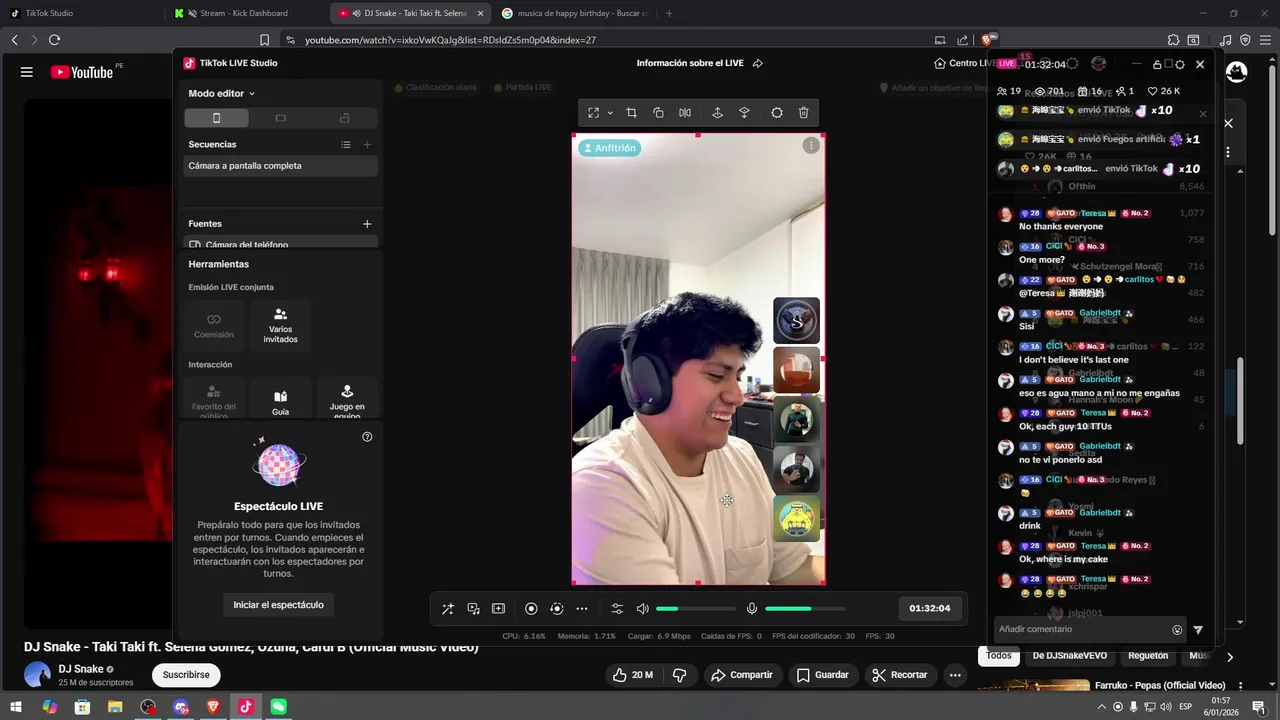Send comment with the paper plane icon
Screen dimensions: 1280x720
pos(1198,630)
